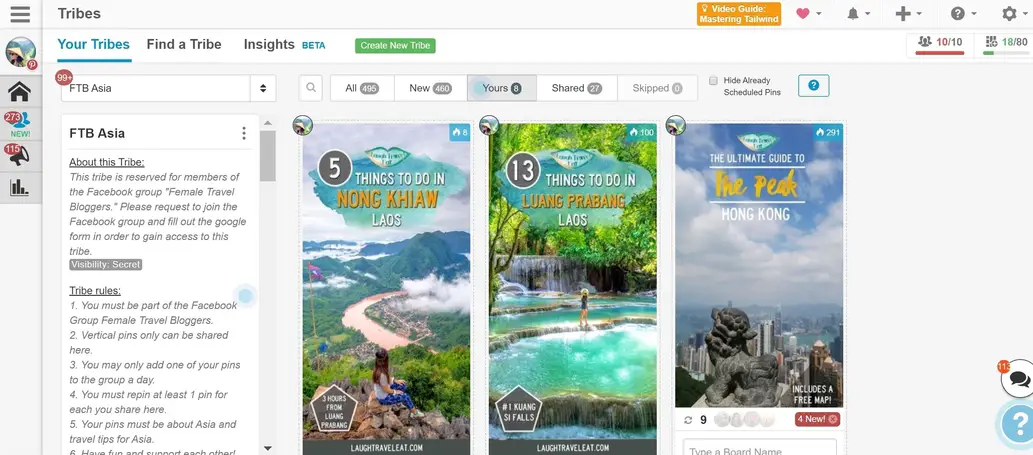Click the avatar on the Nong Khiaw pin
1033x455 pixels.
[x=302, y=125]
